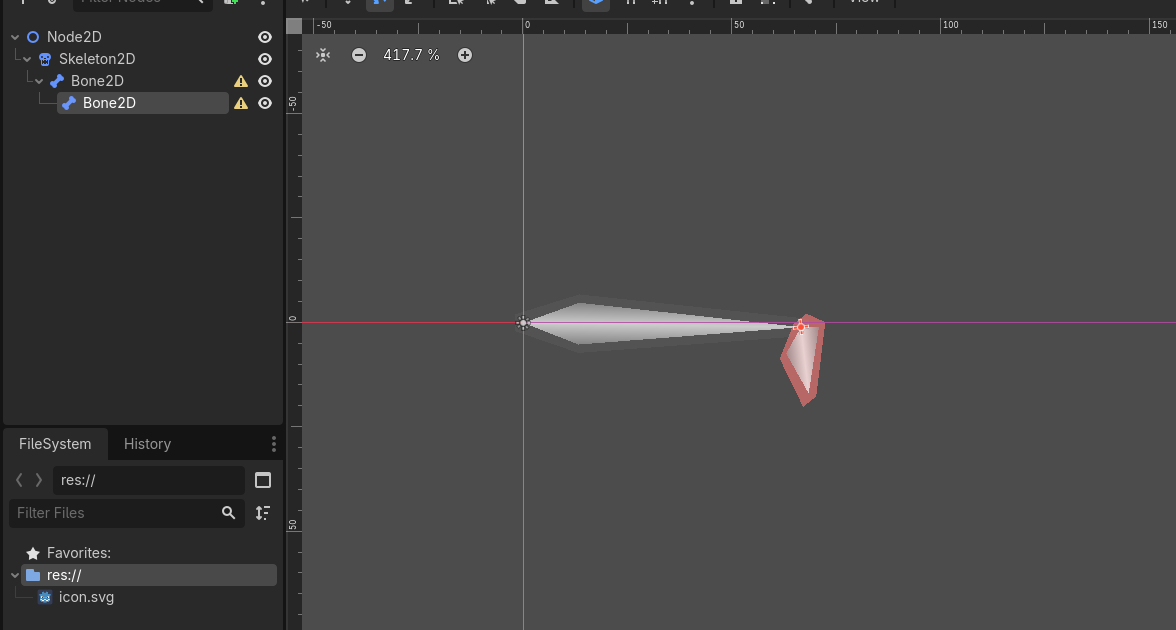The height and width of the screenshot is (630, 1176).
Task: Click the center view icon in viewport
Action: (323, 55)
